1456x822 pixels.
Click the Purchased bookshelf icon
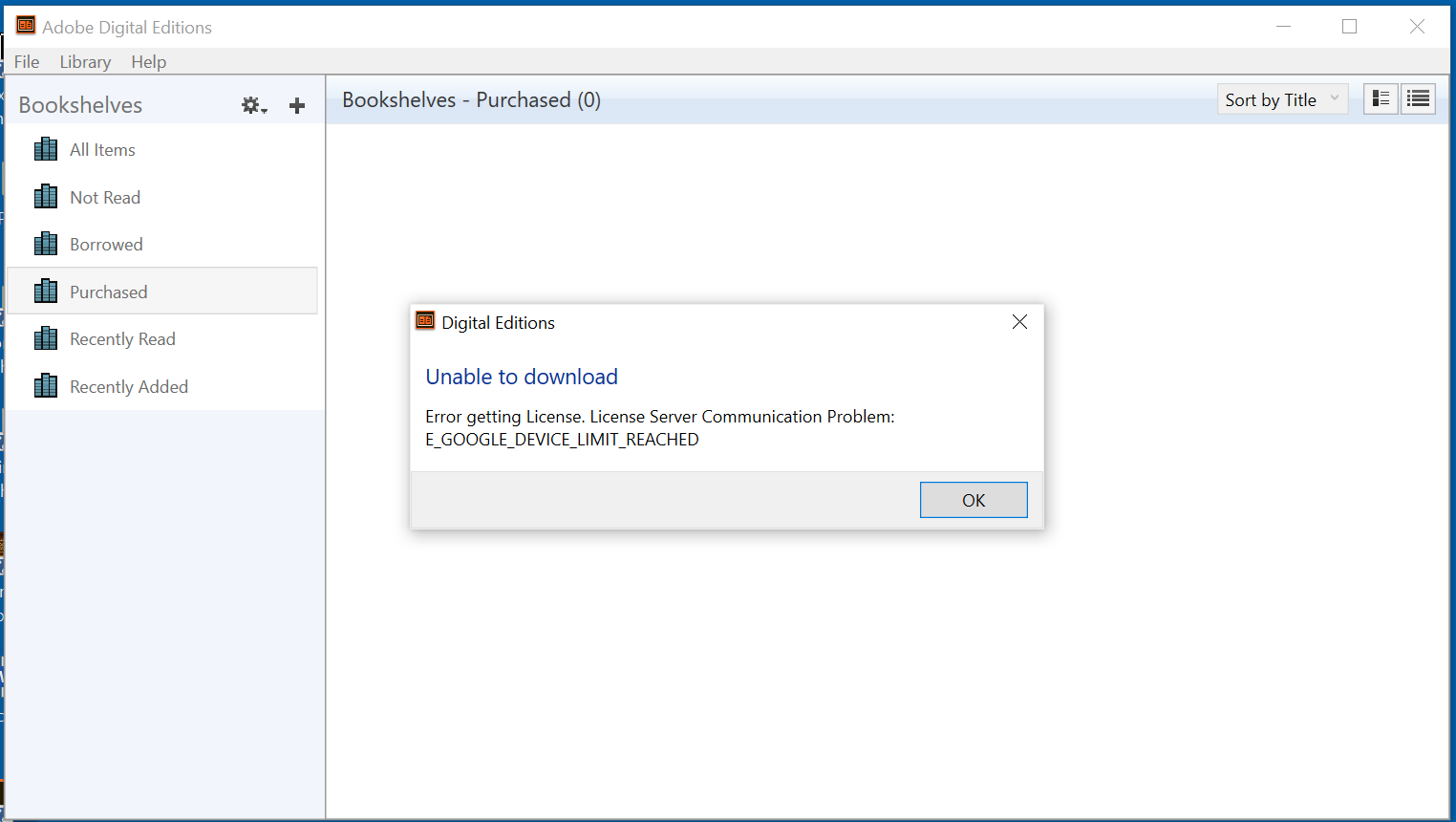point(45,291)
